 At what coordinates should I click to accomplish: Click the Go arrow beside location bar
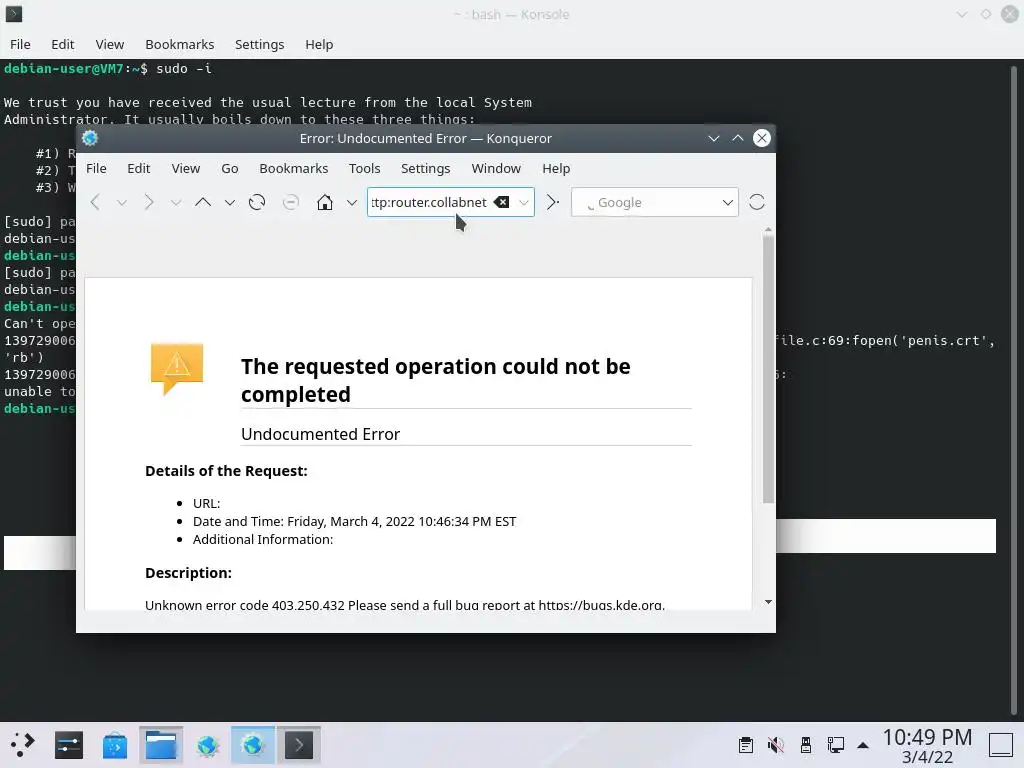(552, 202)
